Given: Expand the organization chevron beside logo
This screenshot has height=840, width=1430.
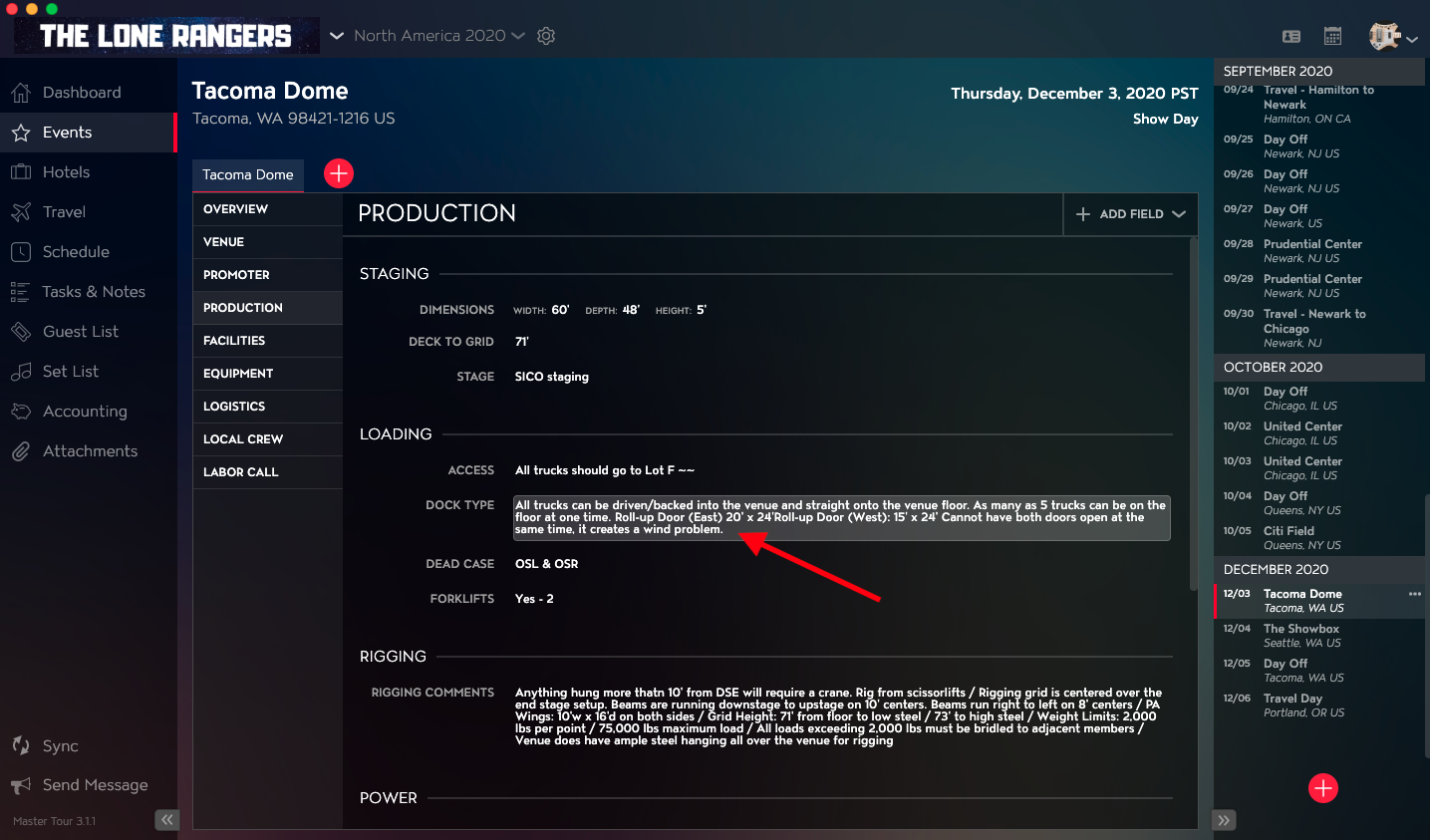Looking at the screenshot, I should (x=337, y=36).
